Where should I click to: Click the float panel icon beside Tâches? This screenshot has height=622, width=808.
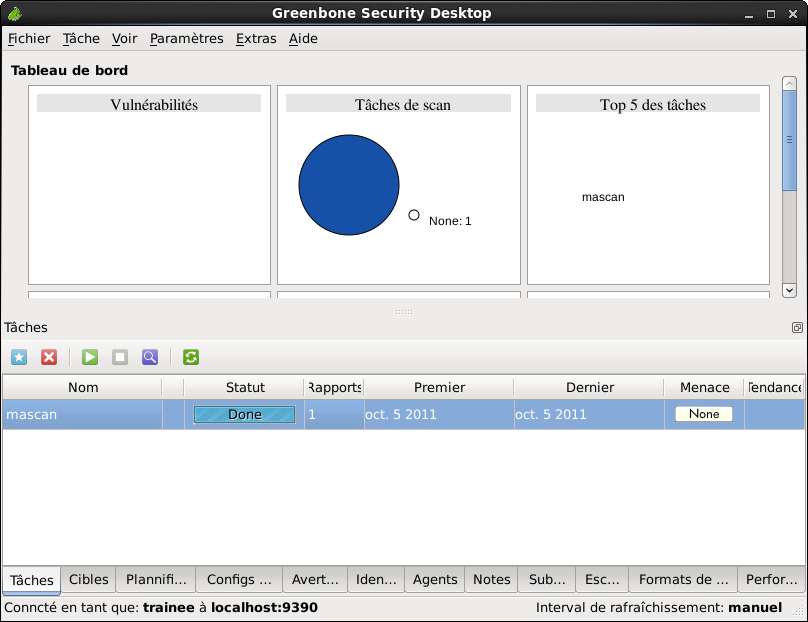[x=797, y=327]
